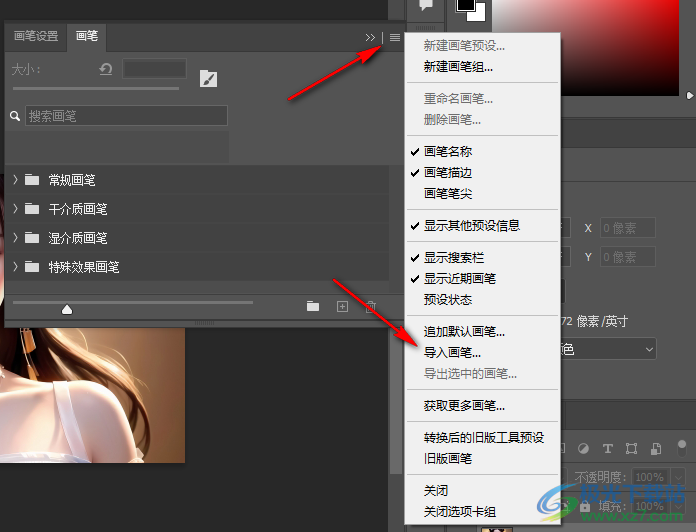Click the foreground/background color squares
Screen dimensions: 696x532
(x=471, y=9)
